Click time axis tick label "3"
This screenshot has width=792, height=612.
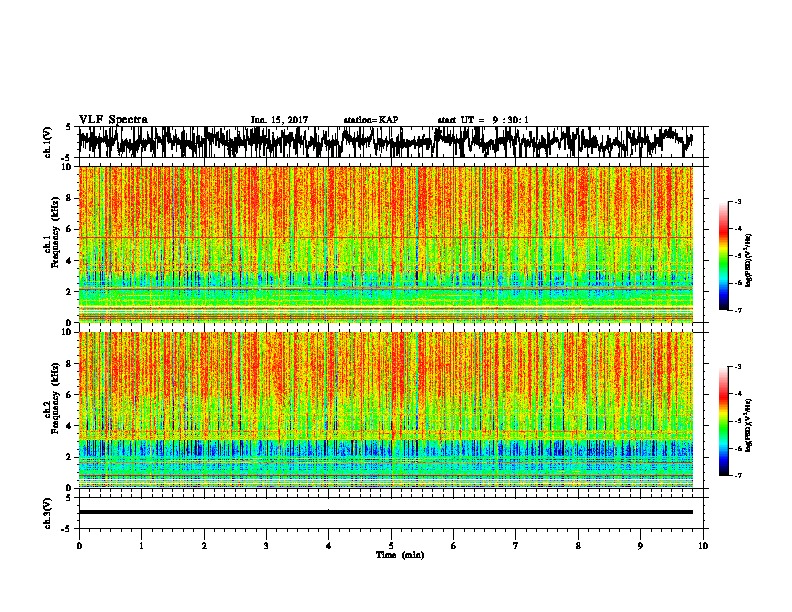coord(266,546)
